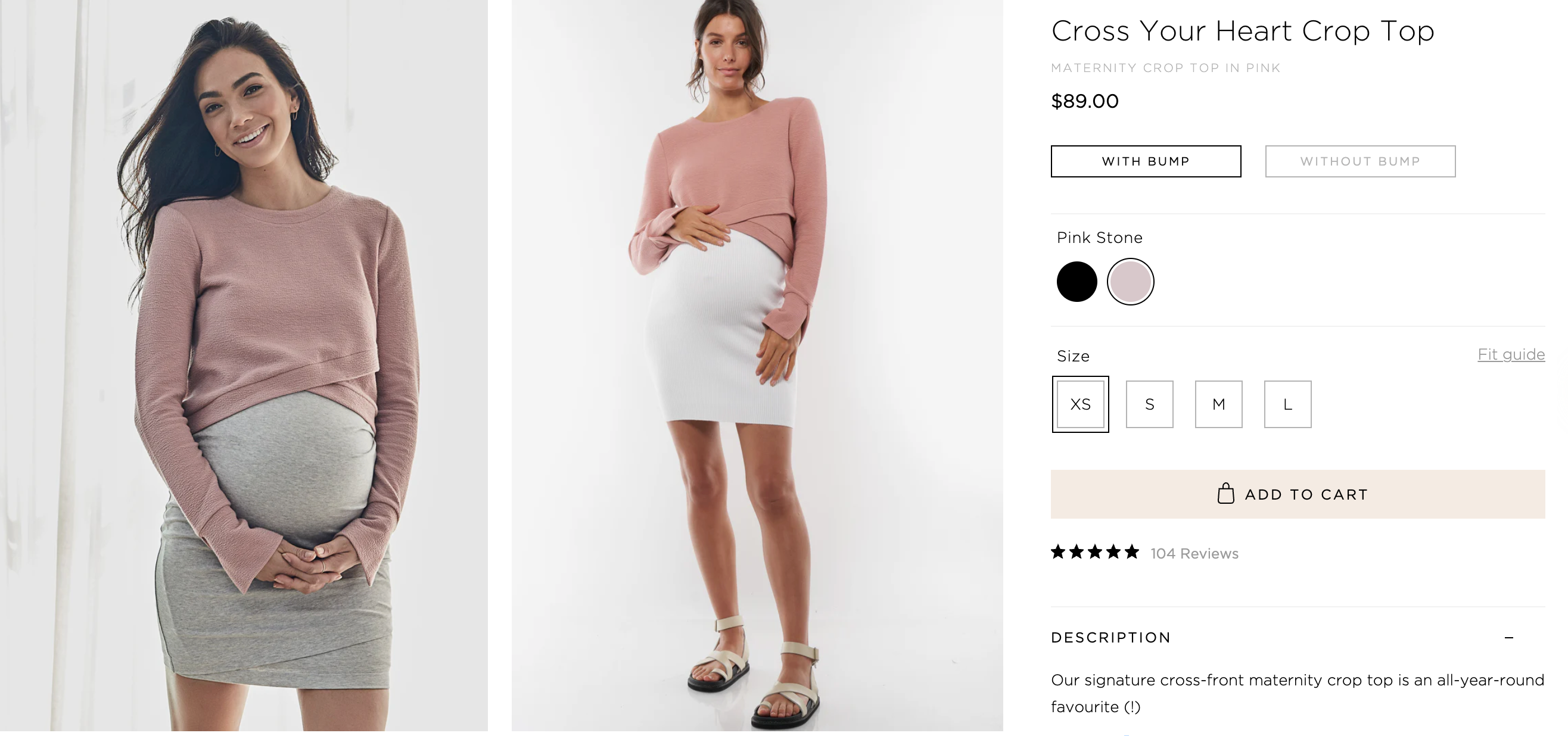
Task: Choose the black color swatch
Action: [x=1077, y=282]
